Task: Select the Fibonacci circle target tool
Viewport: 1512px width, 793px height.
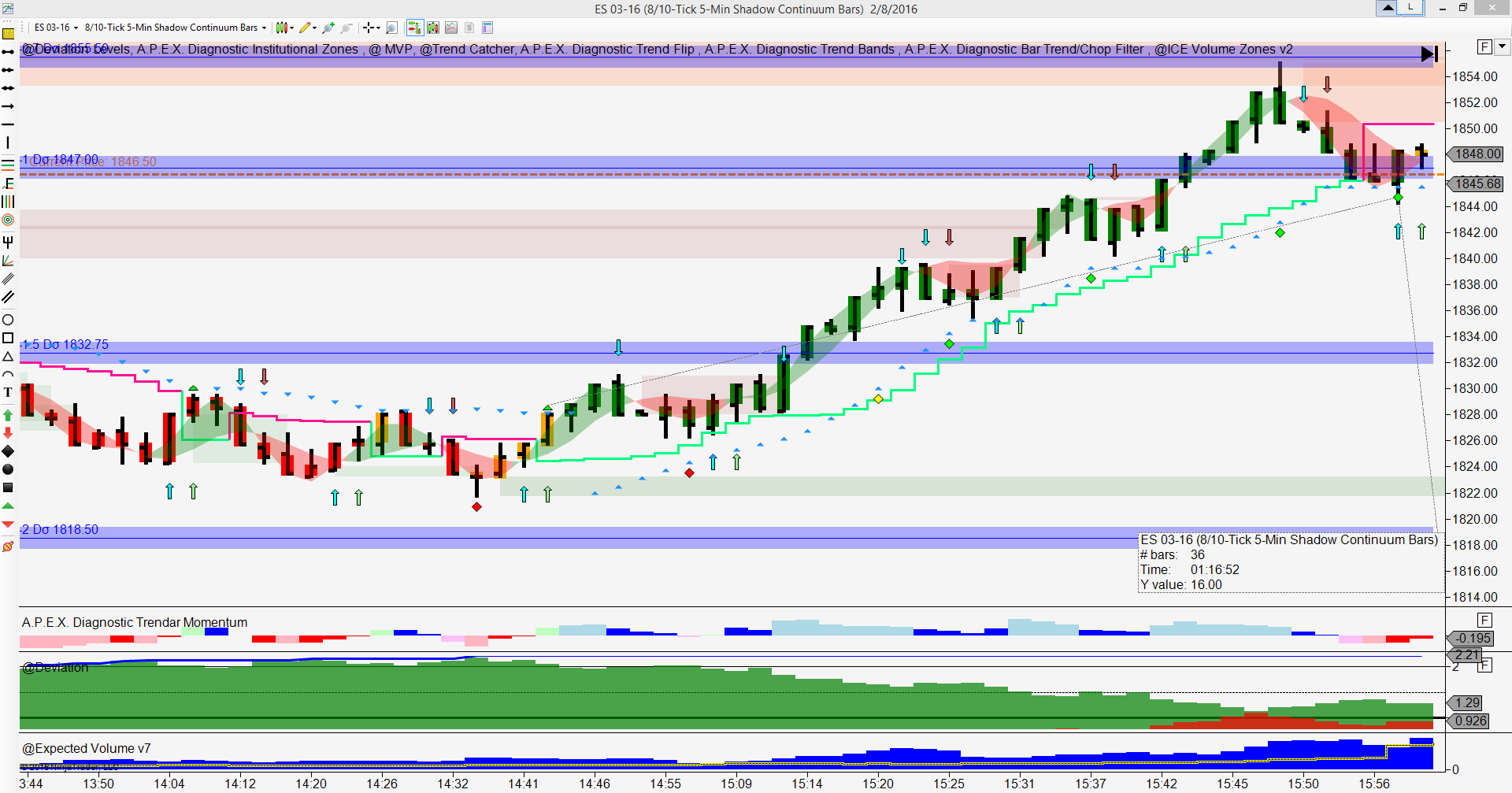Action: pos(8,220)
